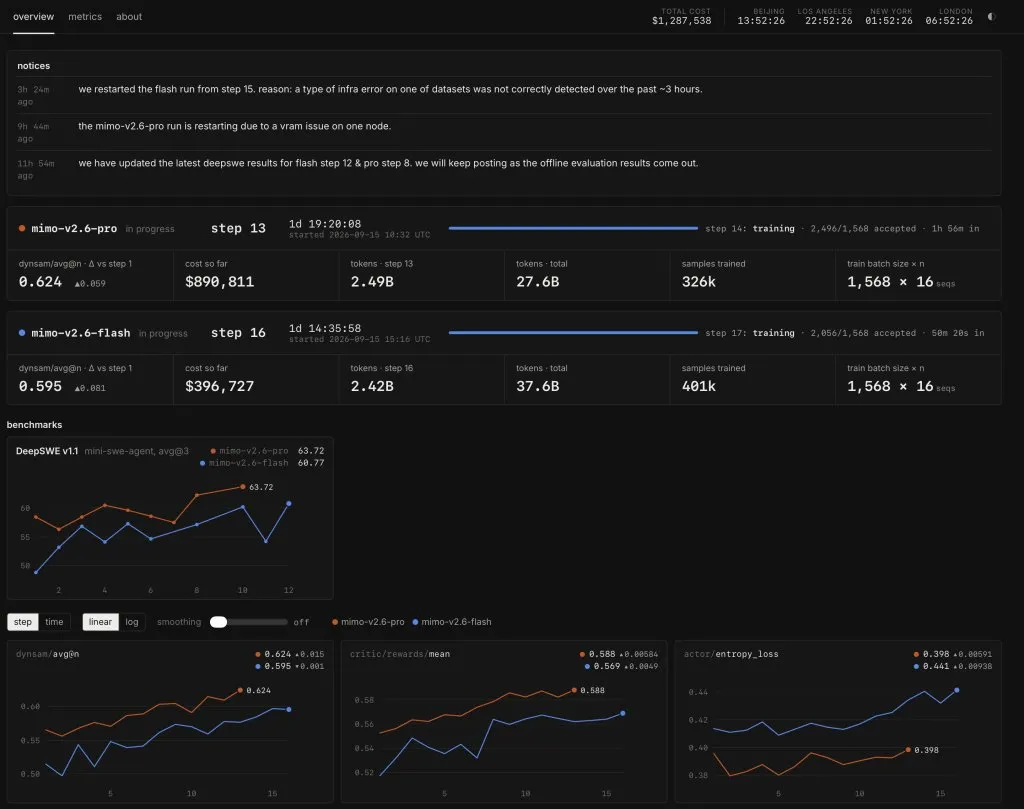The width and height of the screenshot is (1024, 809).
Task: Click the pro cost so far $890,811
Action: [219, 282]
